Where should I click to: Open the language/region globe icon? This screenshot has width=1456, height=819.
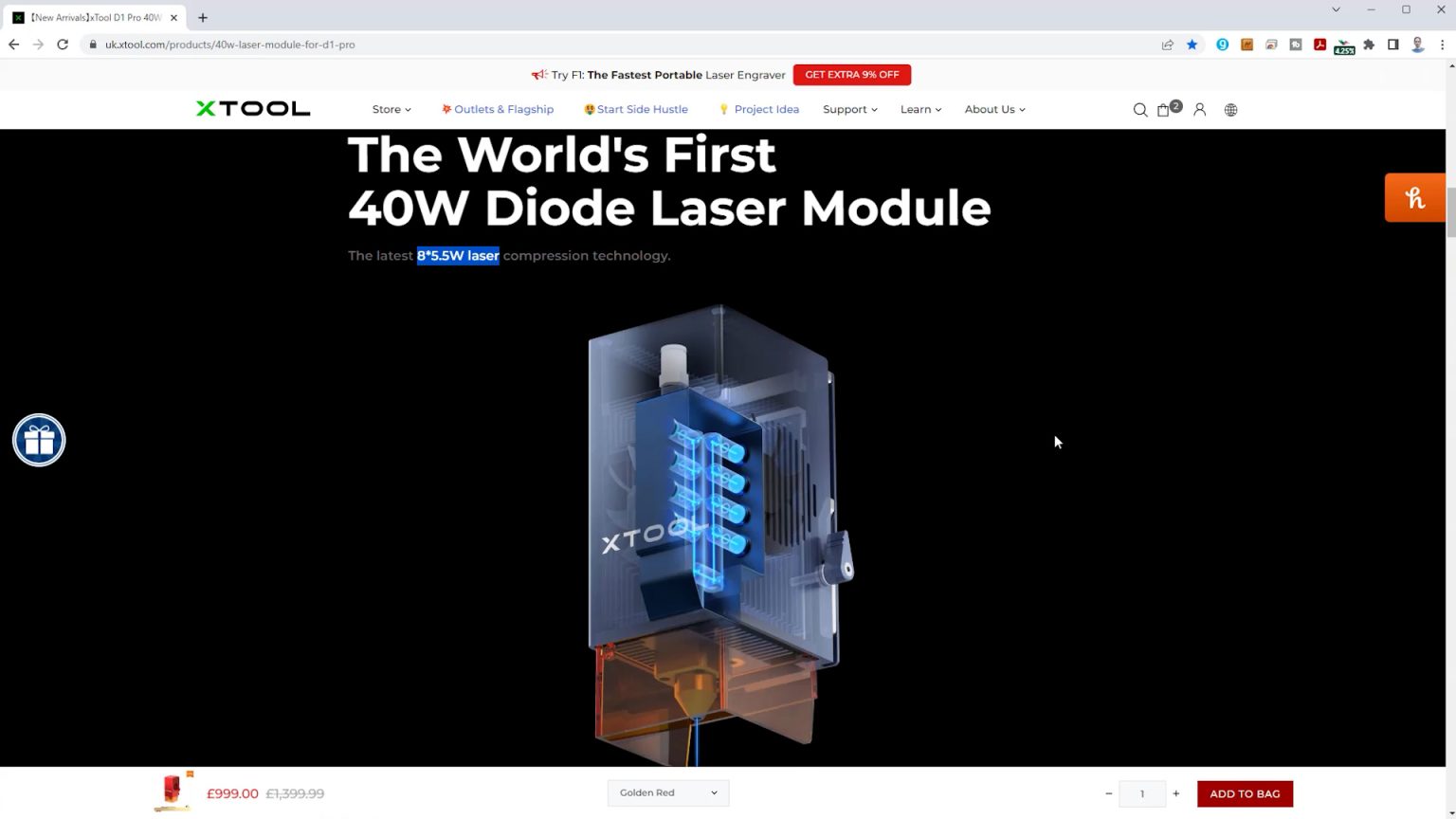[1230, 110]
